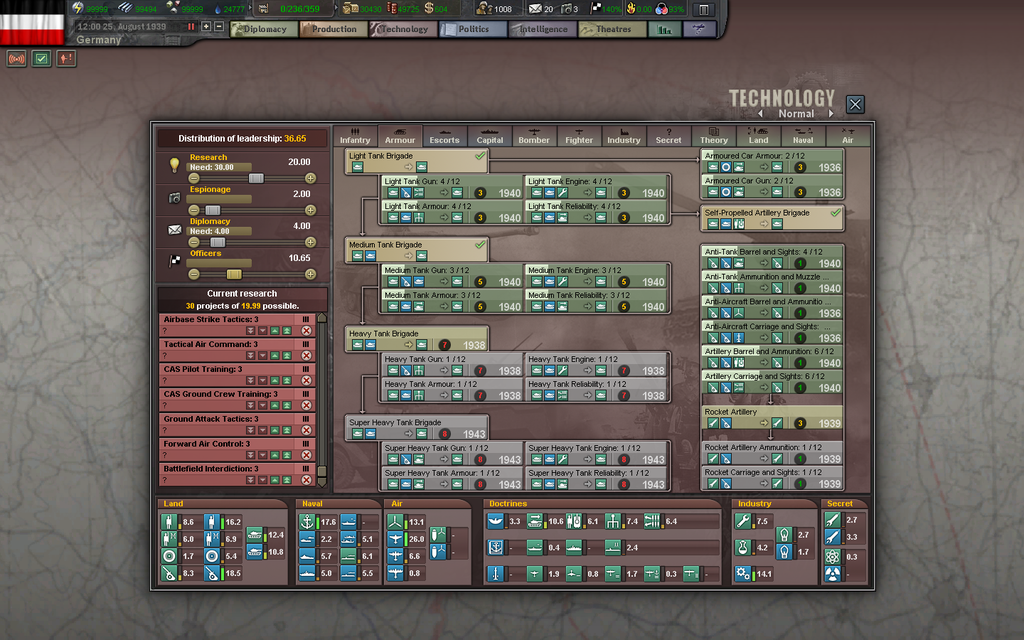Open the main menu button in top bar

[704, 10]
